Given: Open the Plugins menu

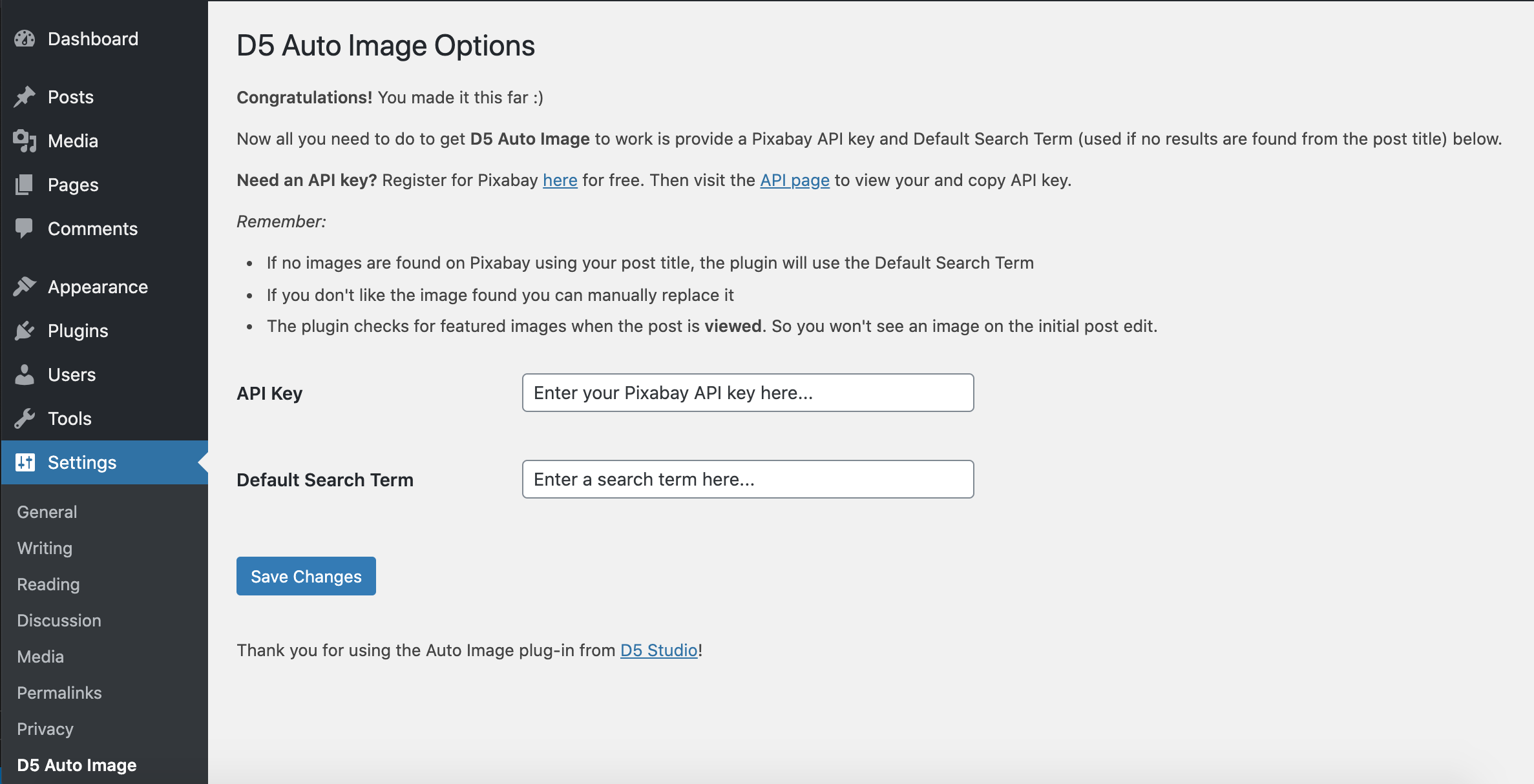Looking at the screenshot, I should coord(78,331).
